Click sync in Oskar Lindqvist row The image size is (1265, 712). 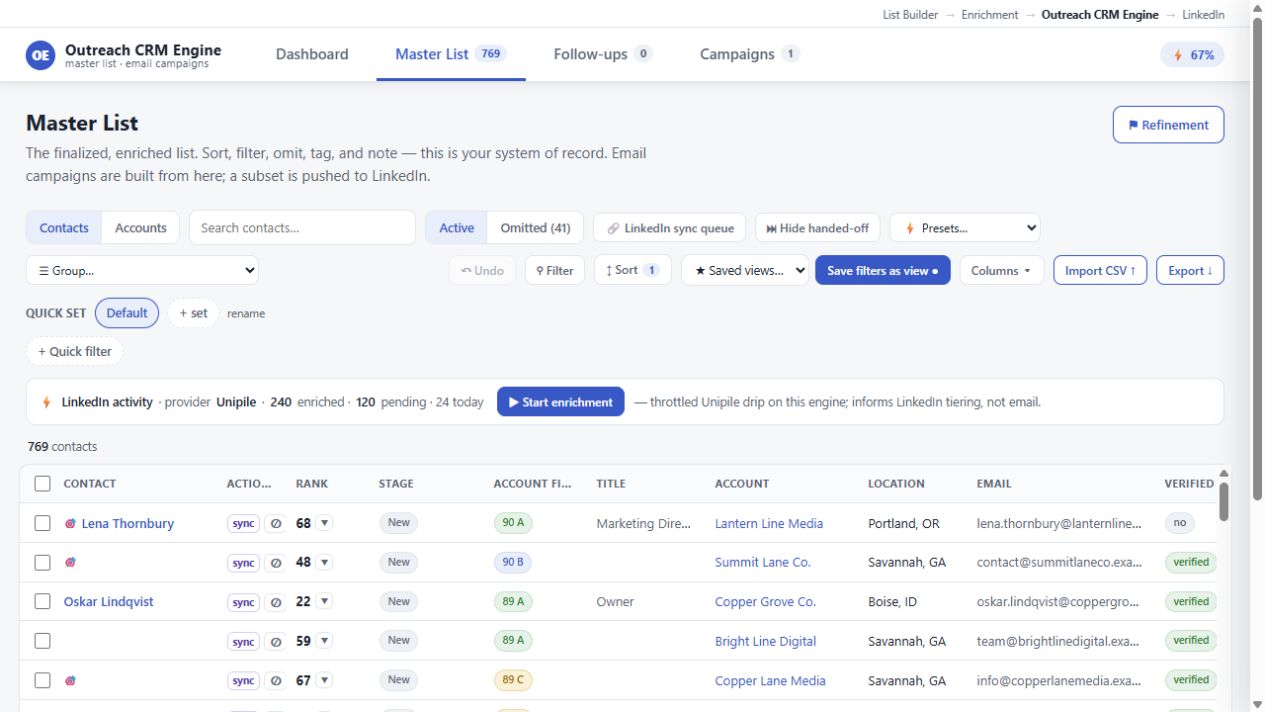[244, 602]
